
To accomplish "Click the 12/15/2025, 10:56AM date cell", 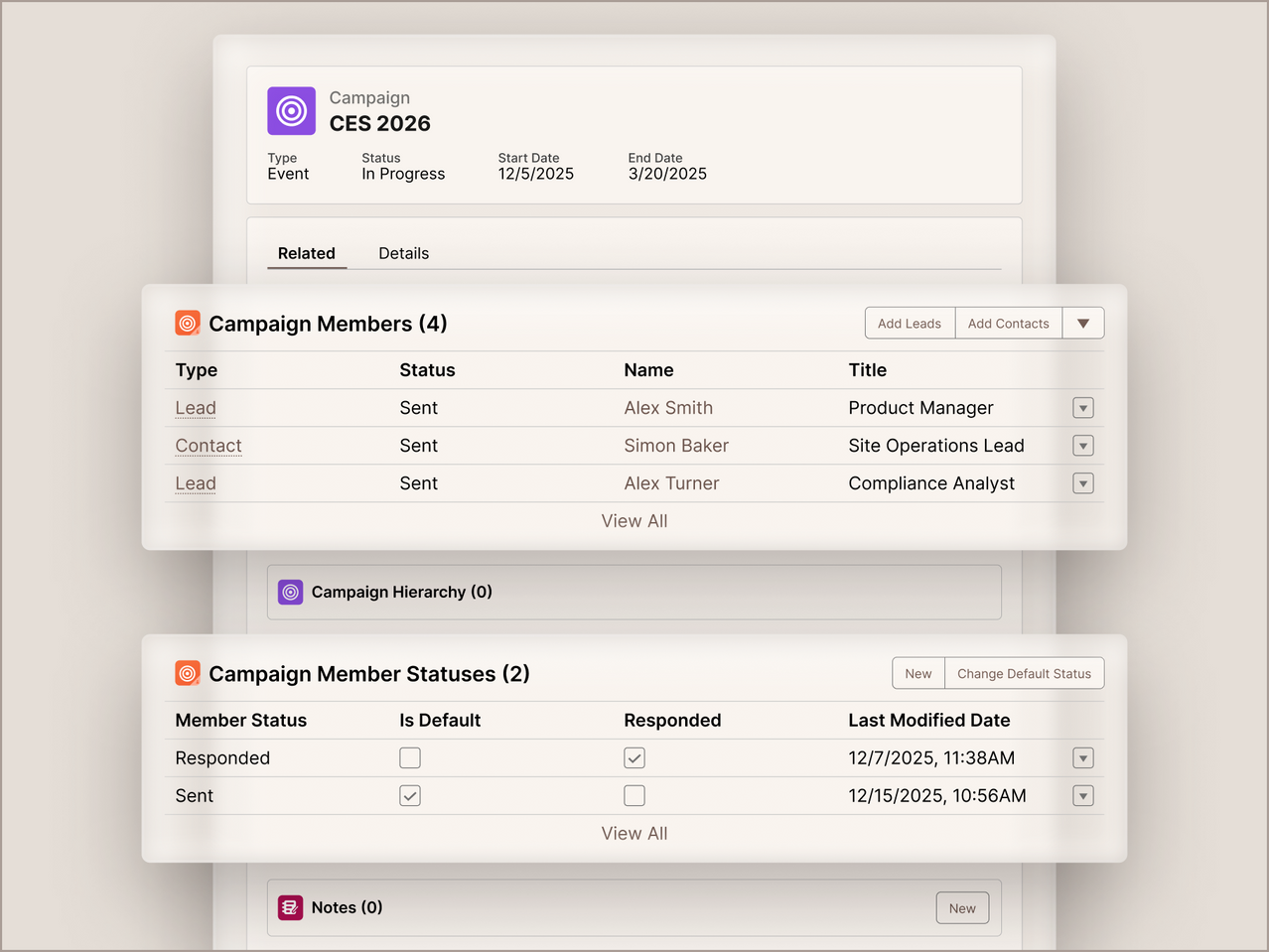I will click(x=937, y=796).
